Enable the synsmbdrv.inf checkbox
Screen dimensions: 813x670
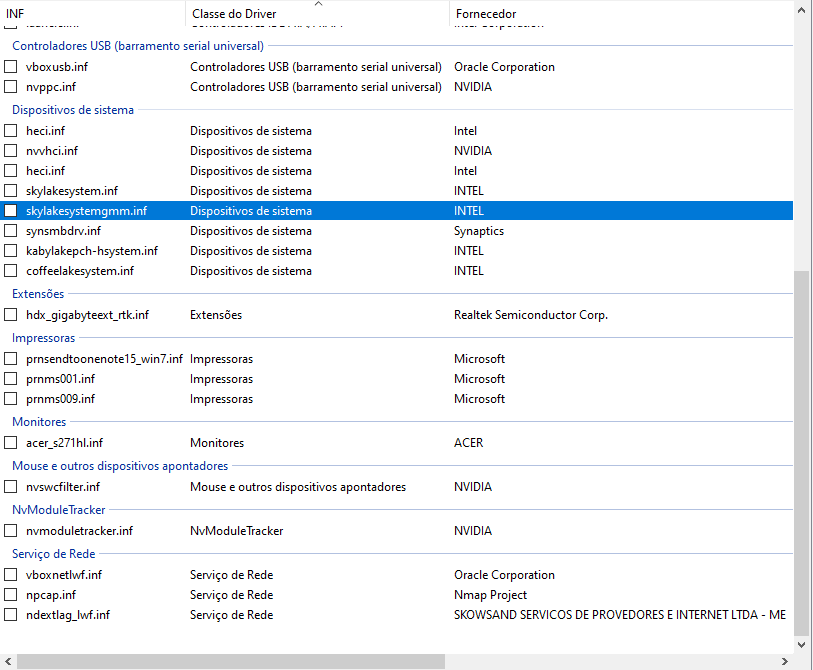(x=10, y=231)
